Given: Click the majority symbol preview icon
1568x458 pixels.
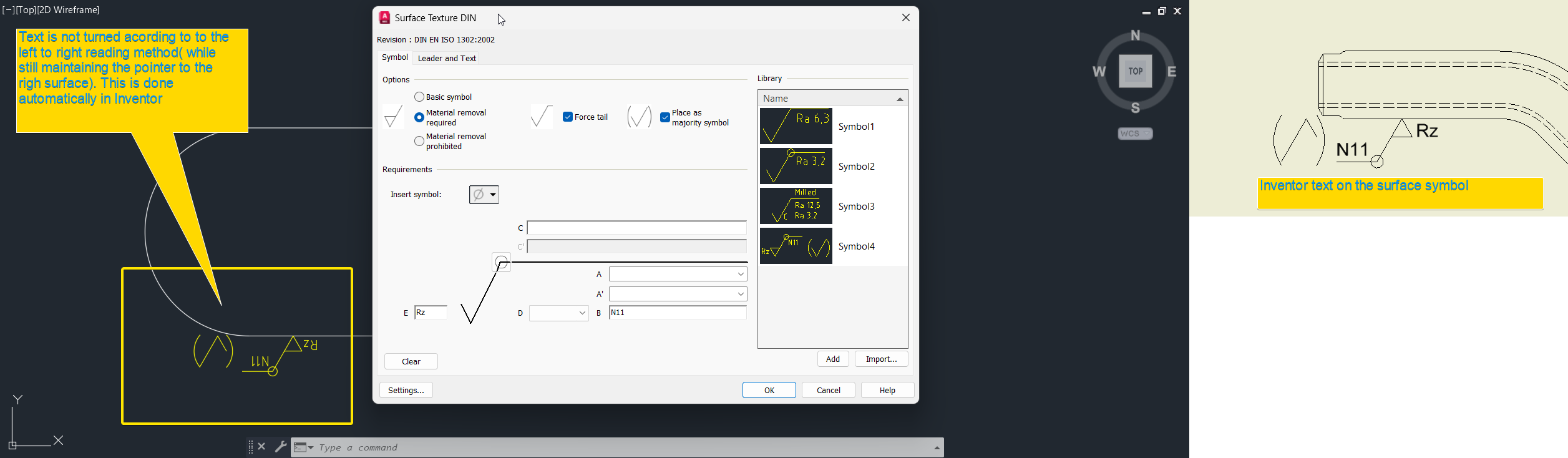Looking at the screenshot, I should coord(640,117).
